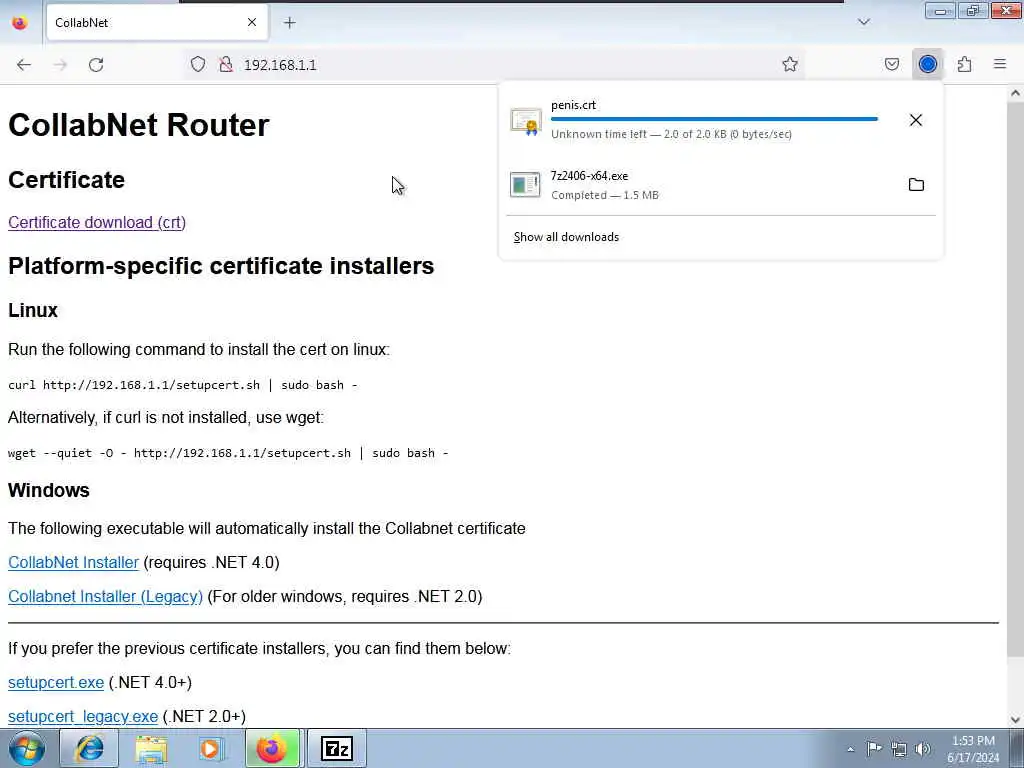Image resolution: width=1024 pixels, height=768 pixels.
Task: Click the 7z2406-x64.exe download entry name
Action: (x=589, y=176)
